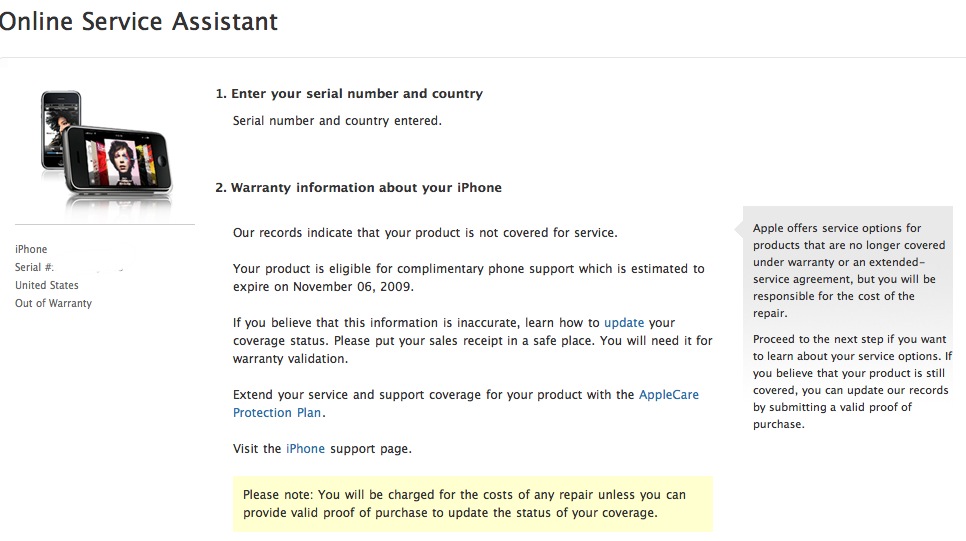Click the 'Serial #:' label in sidebar

(x=34, y=267)
